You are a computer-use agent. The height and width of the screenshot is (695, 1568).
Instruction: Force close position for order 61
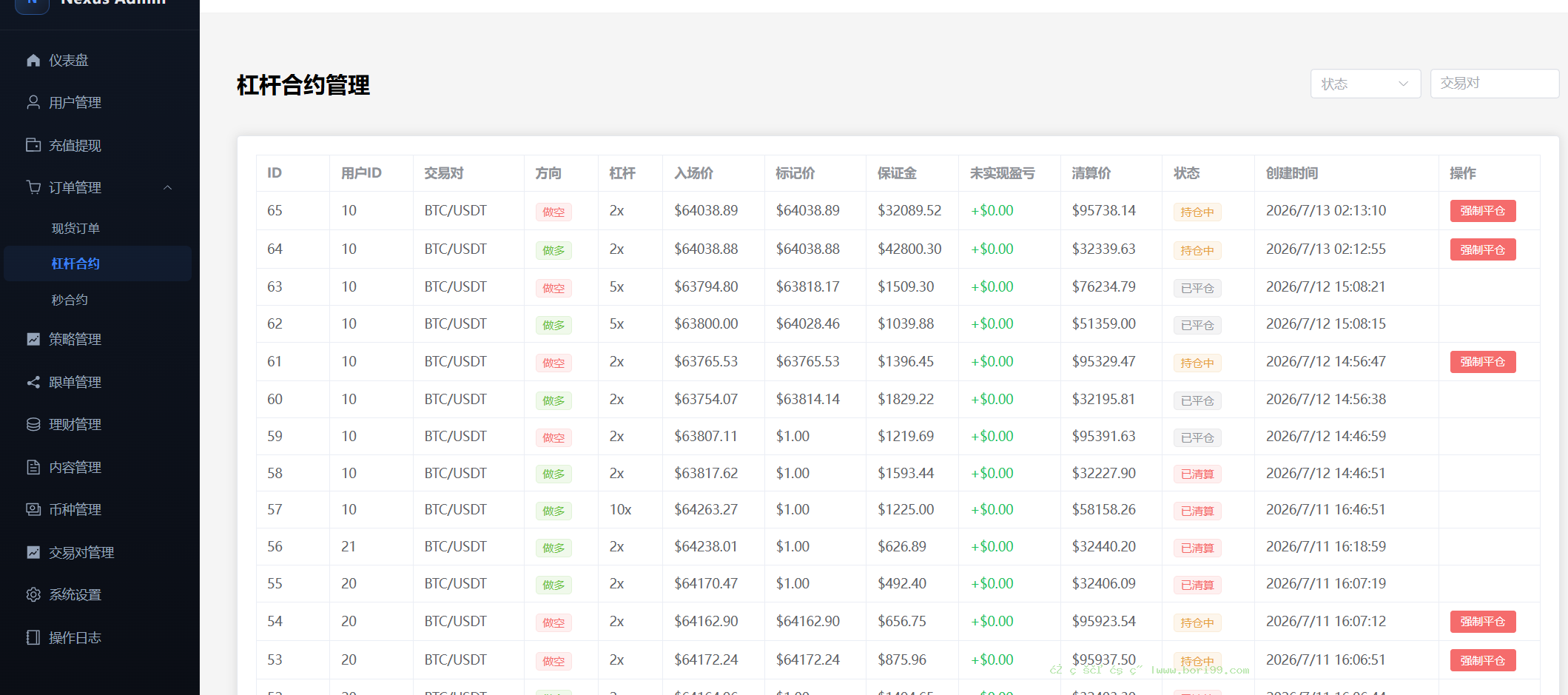pos(1483,362)
